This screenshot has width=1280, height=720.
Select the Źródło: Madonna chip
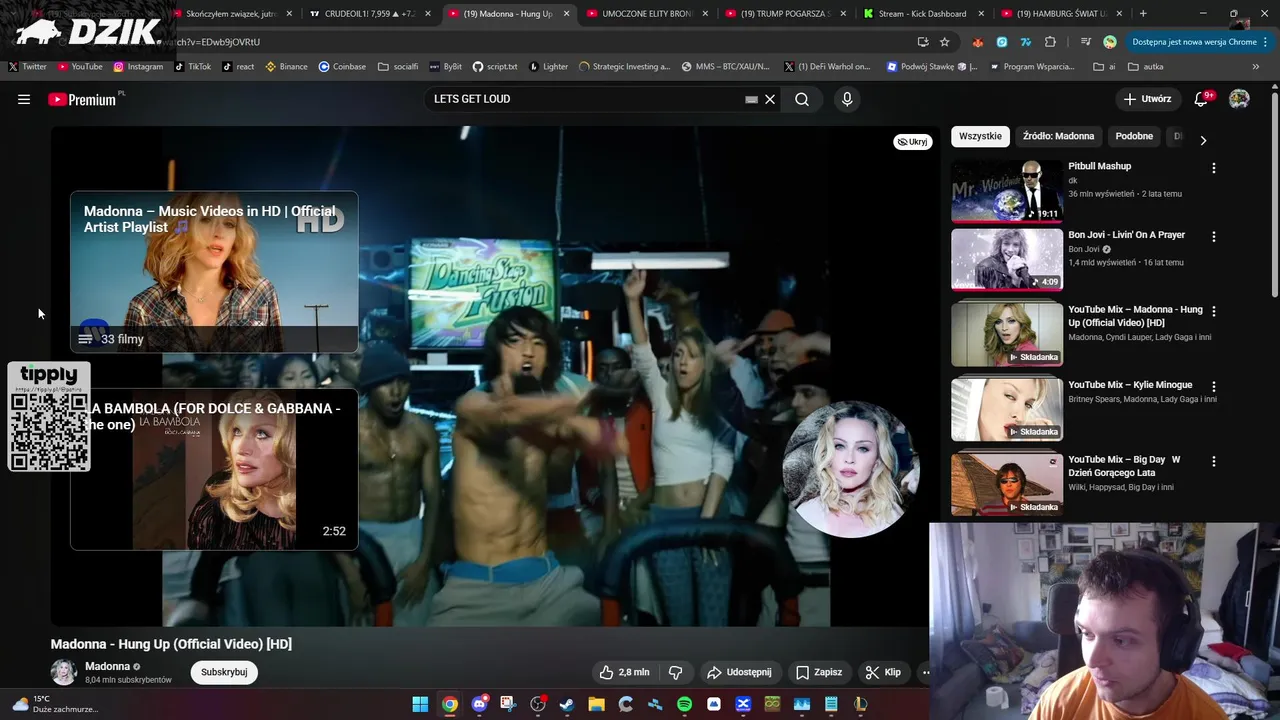(x=1058, y=136)
